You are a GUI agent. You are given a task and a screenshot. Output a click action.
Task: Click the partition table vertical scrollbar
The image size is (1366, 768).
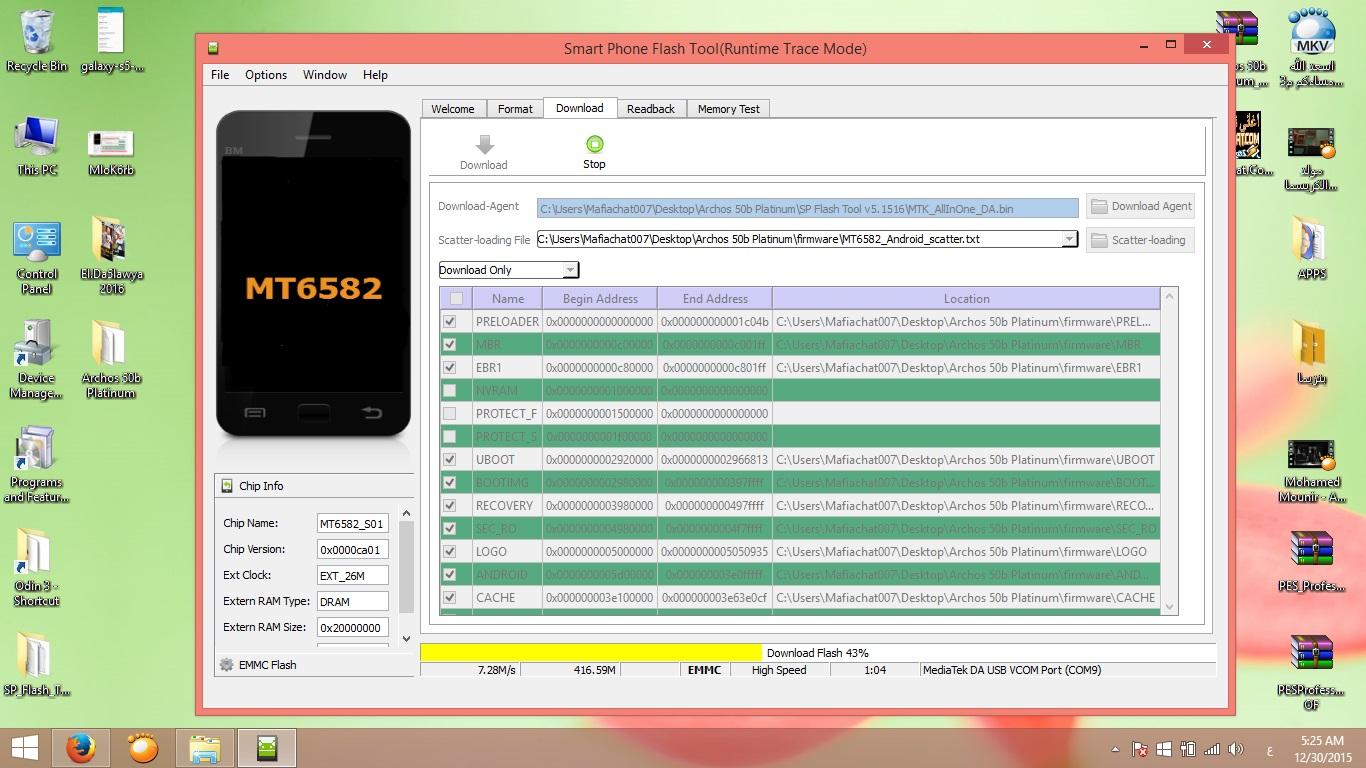pyautogui.click(x=1171, y=451)
